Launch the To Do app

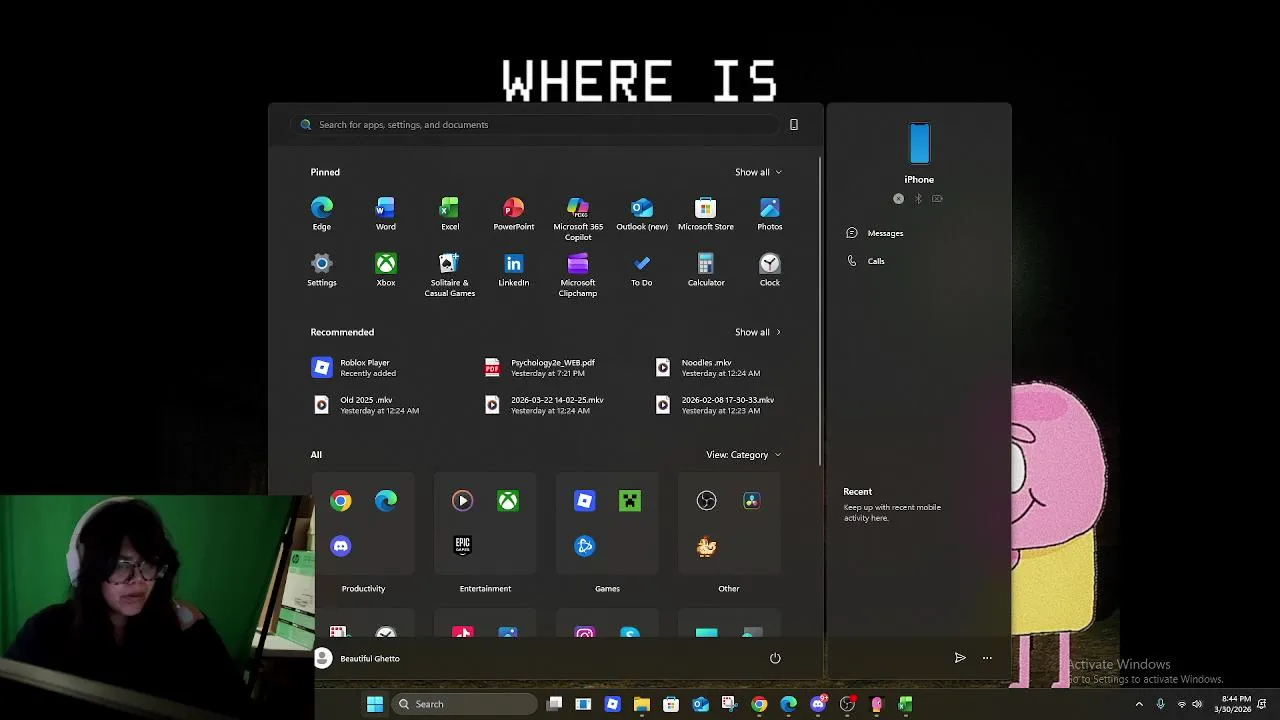(641, 269)
